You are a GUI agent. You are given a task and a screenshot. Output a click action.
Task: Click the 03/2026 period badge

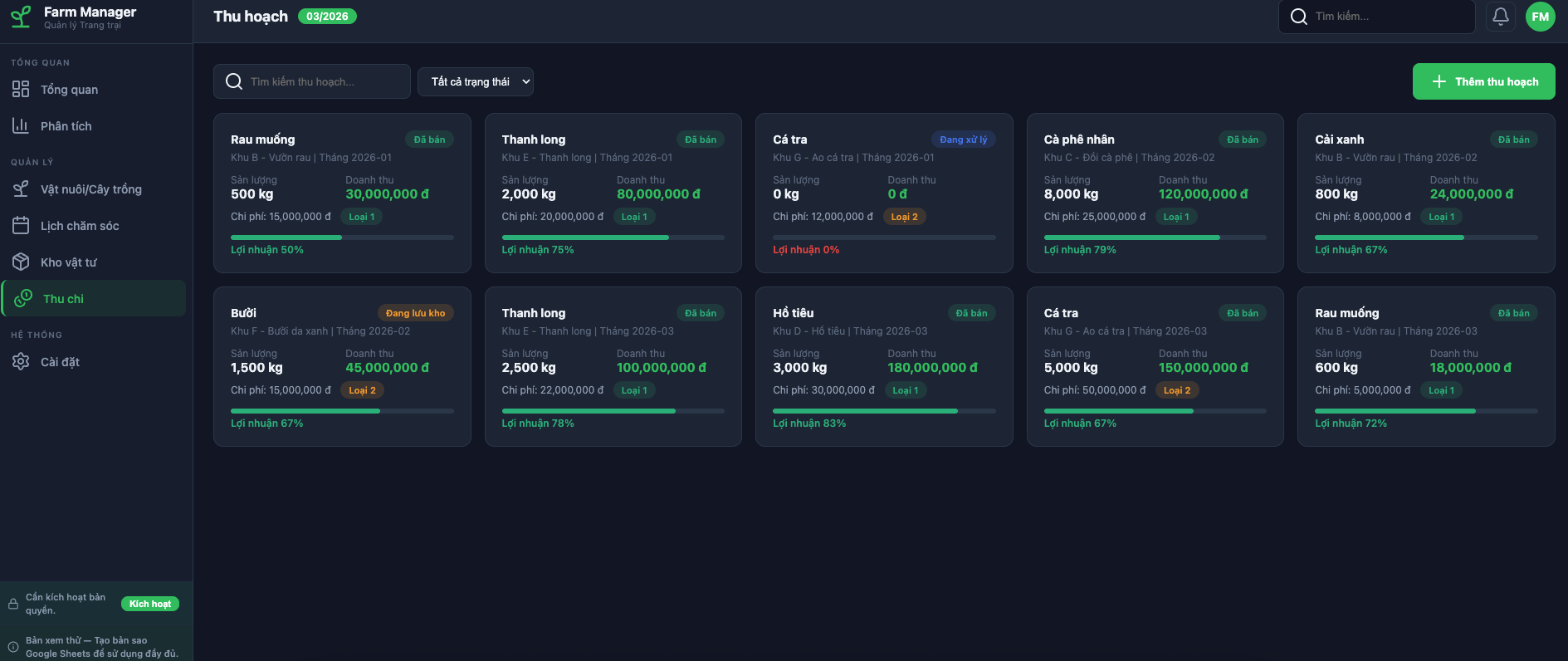click(x=327, y=17)
